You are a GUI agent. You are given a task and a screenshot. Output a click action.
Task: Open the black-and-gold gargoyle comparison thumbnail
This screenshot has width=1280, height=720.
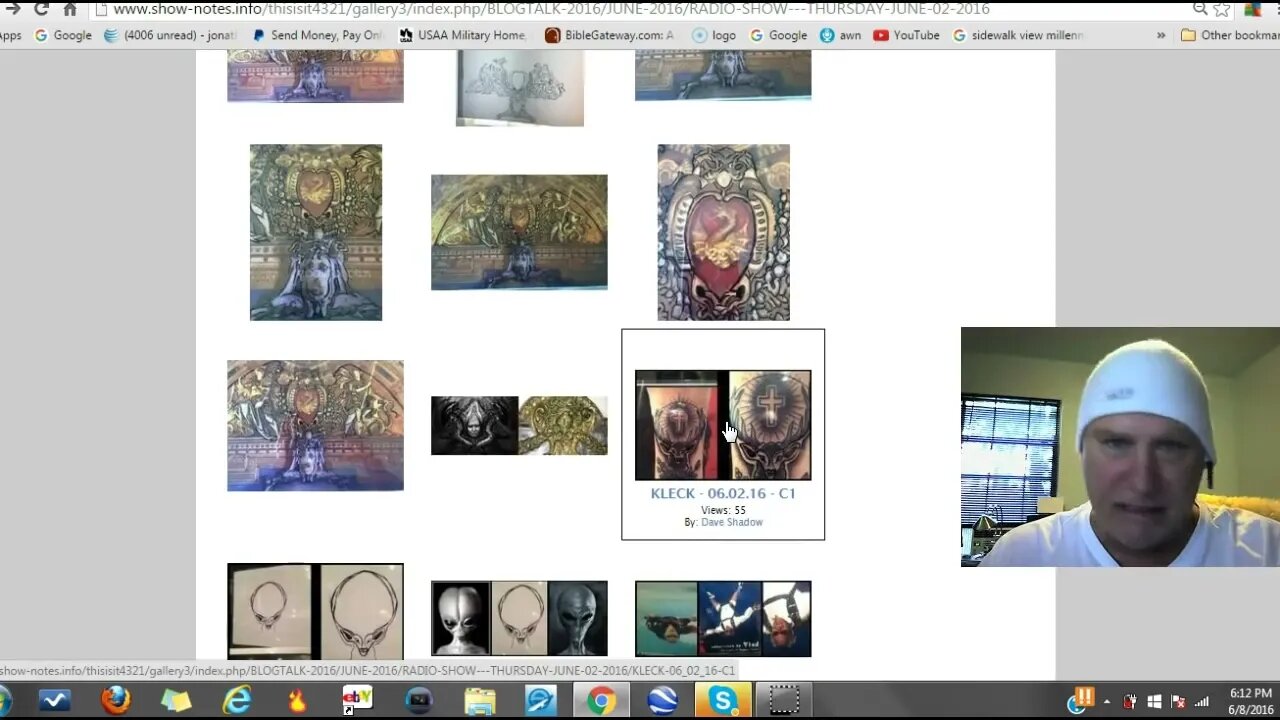pyautogui.click(x=519, y=425)
